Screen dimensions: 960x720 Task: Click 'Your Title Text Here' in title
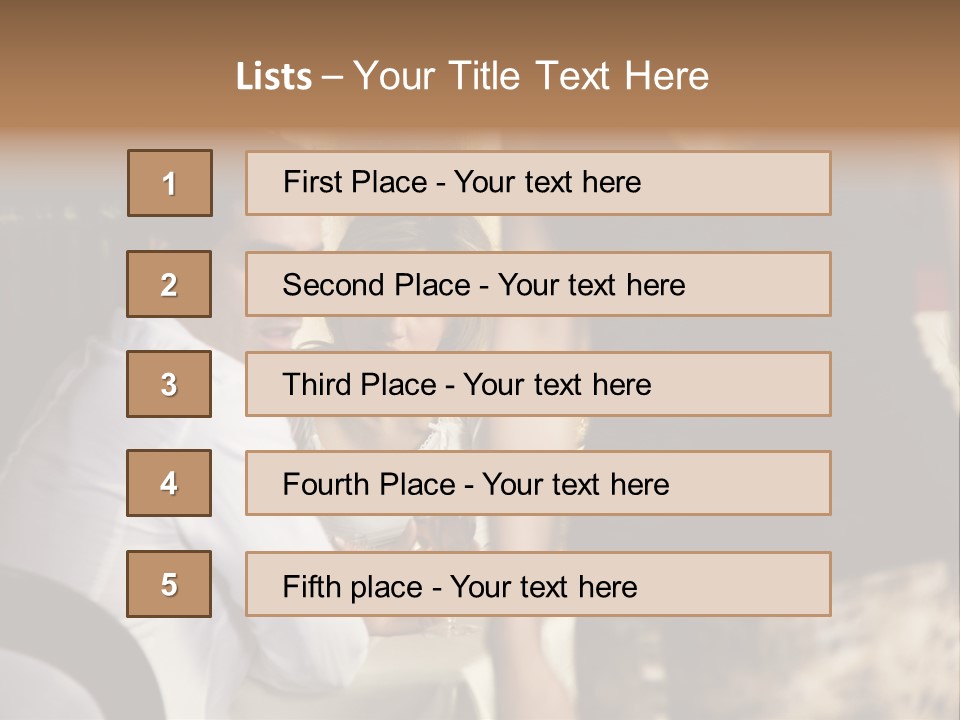click(531, 77)
